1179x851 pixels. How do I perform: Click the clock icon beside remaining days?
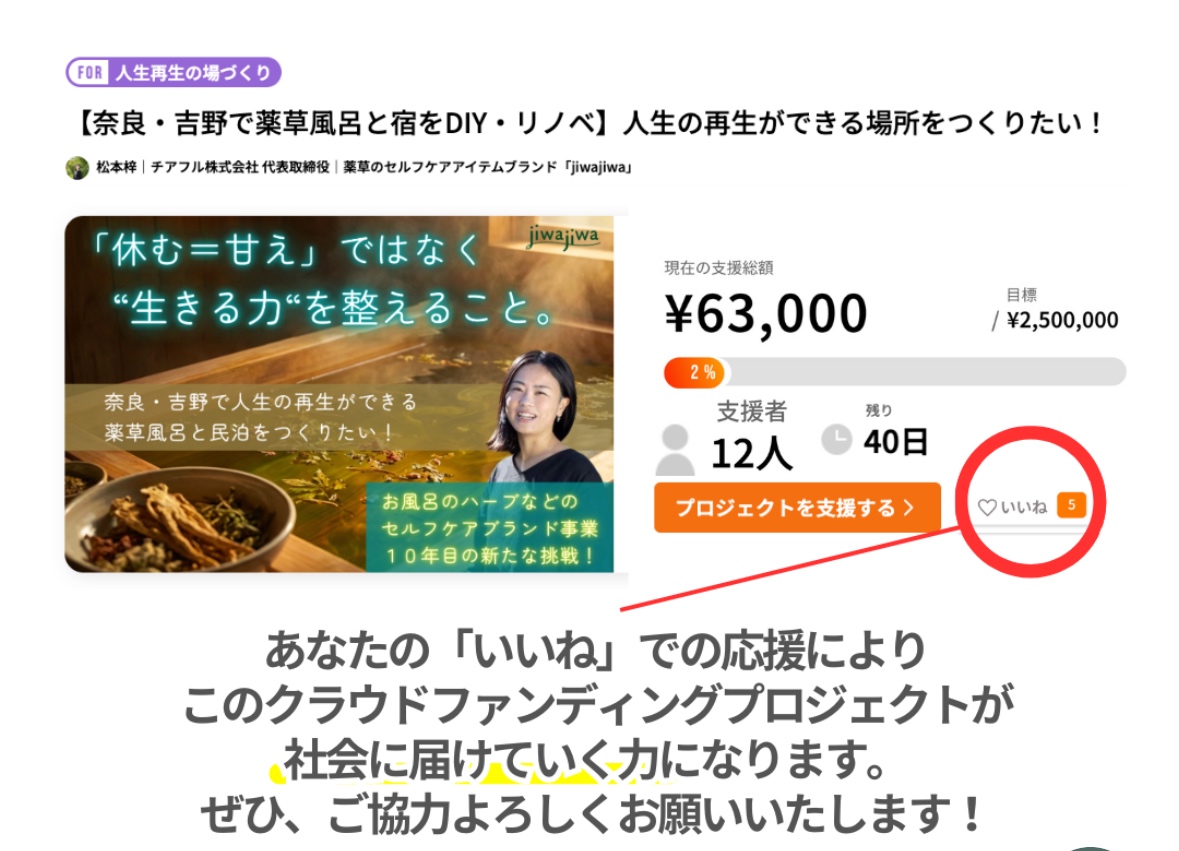click(x=835, y=439)
